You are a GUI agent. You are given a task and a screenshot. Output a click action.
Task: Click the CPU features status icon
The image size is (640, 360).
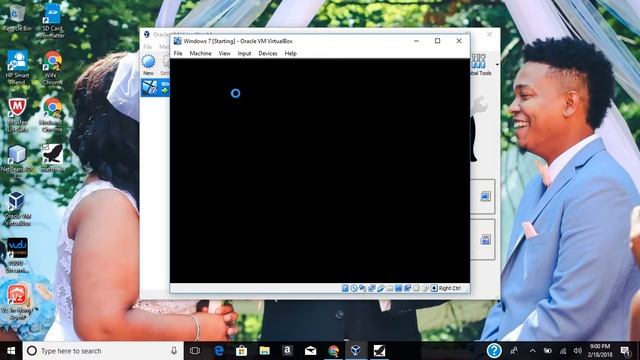coord(416,288)
